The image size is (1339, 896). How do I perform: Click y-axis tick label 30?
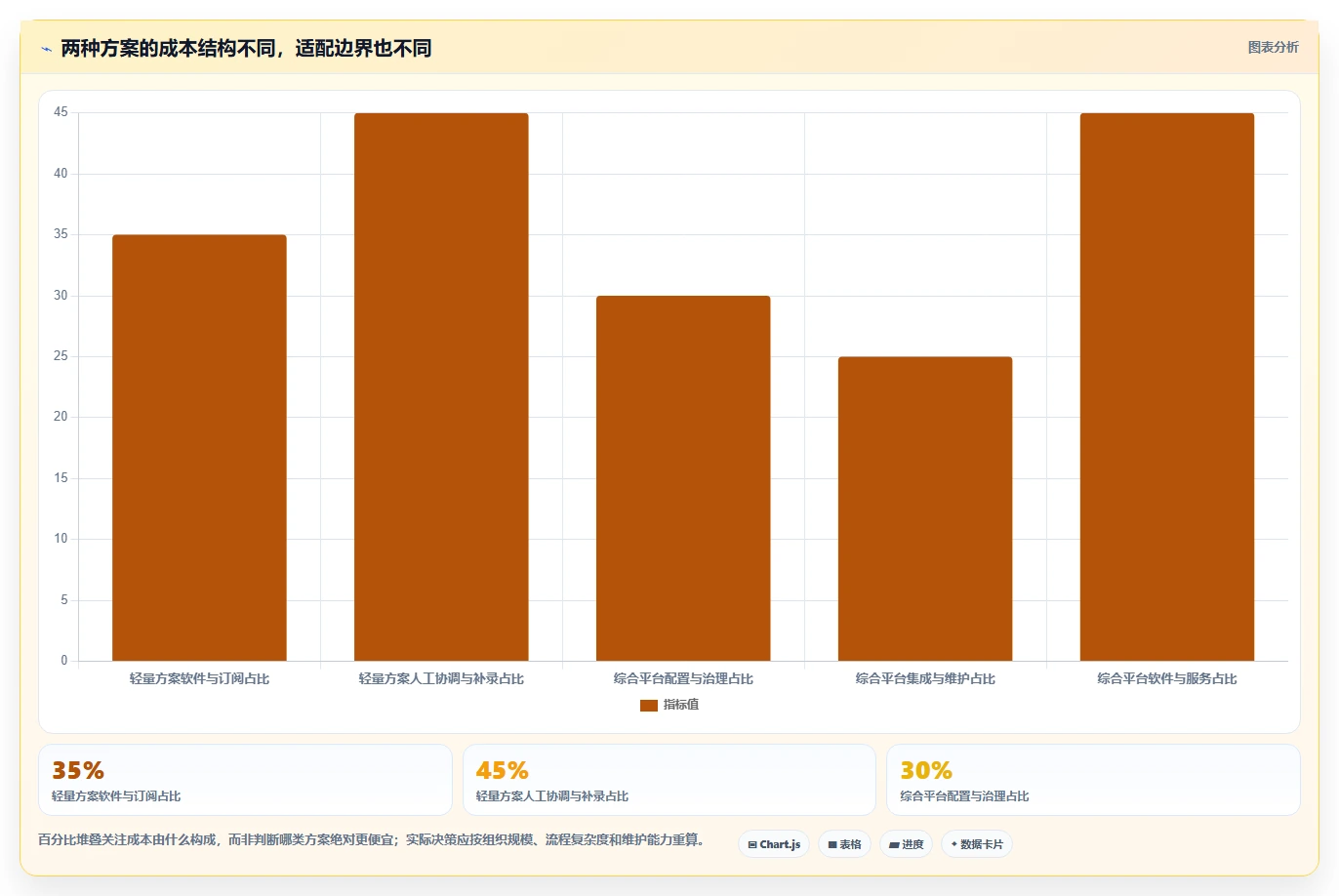pos(61,296)
